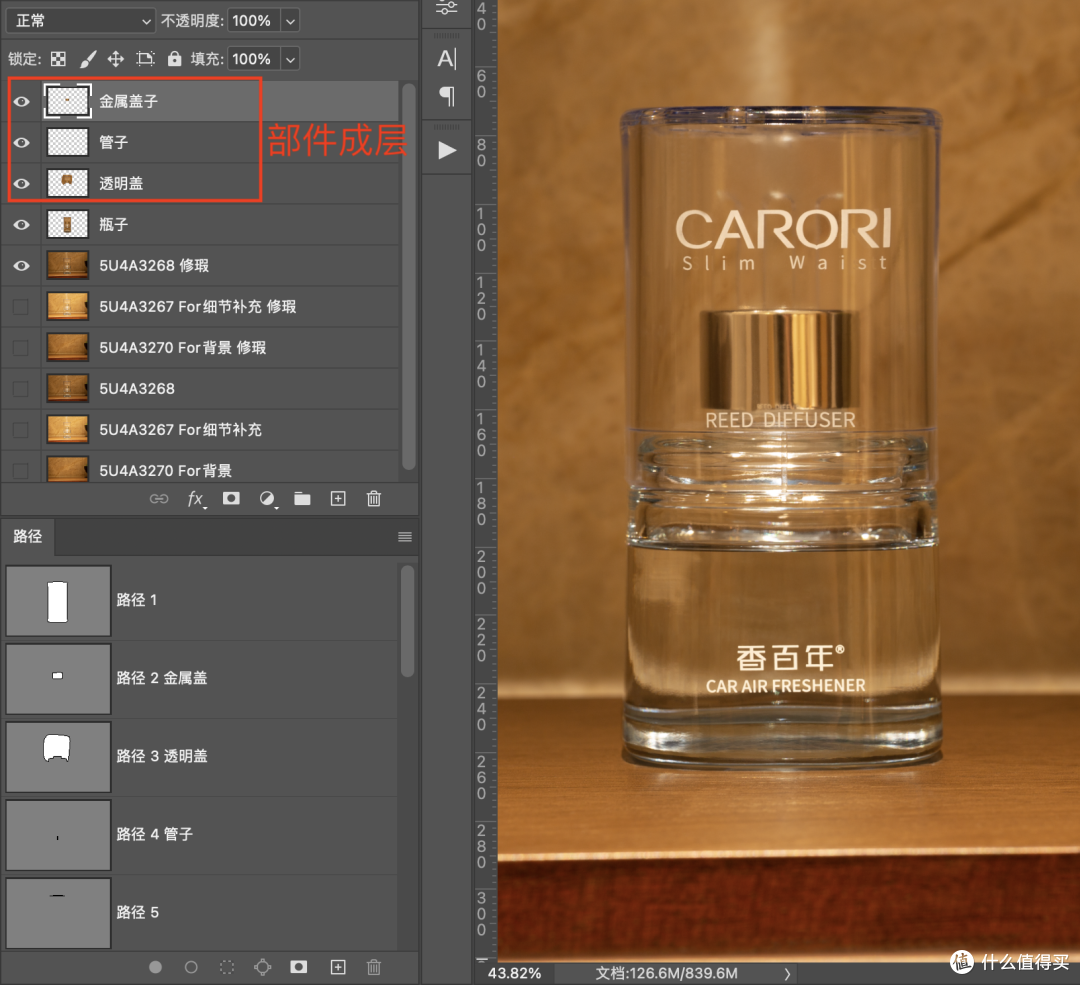This screenshot has width=1080, height=985.
Task: Click the 文档:126.6M/839.6M status text
Action: coord(666,974)
